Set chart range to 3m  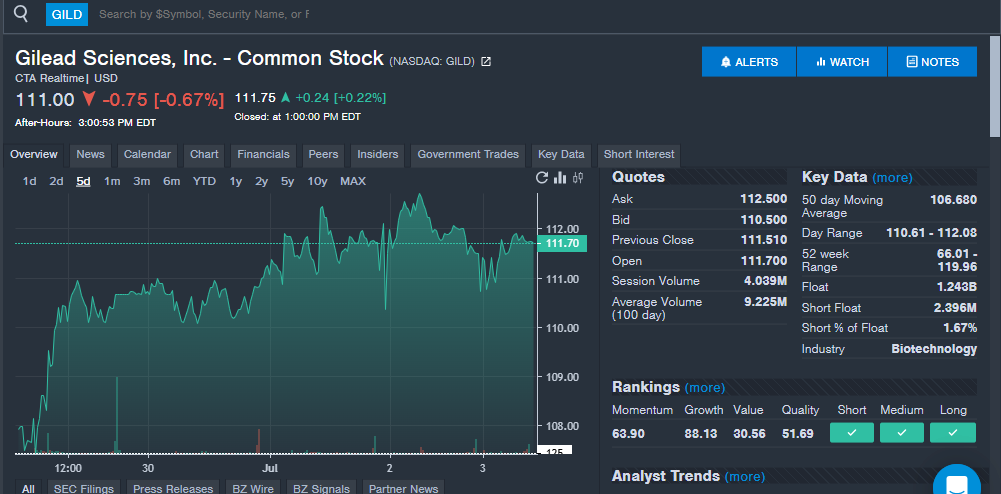(x=142, y=181)
